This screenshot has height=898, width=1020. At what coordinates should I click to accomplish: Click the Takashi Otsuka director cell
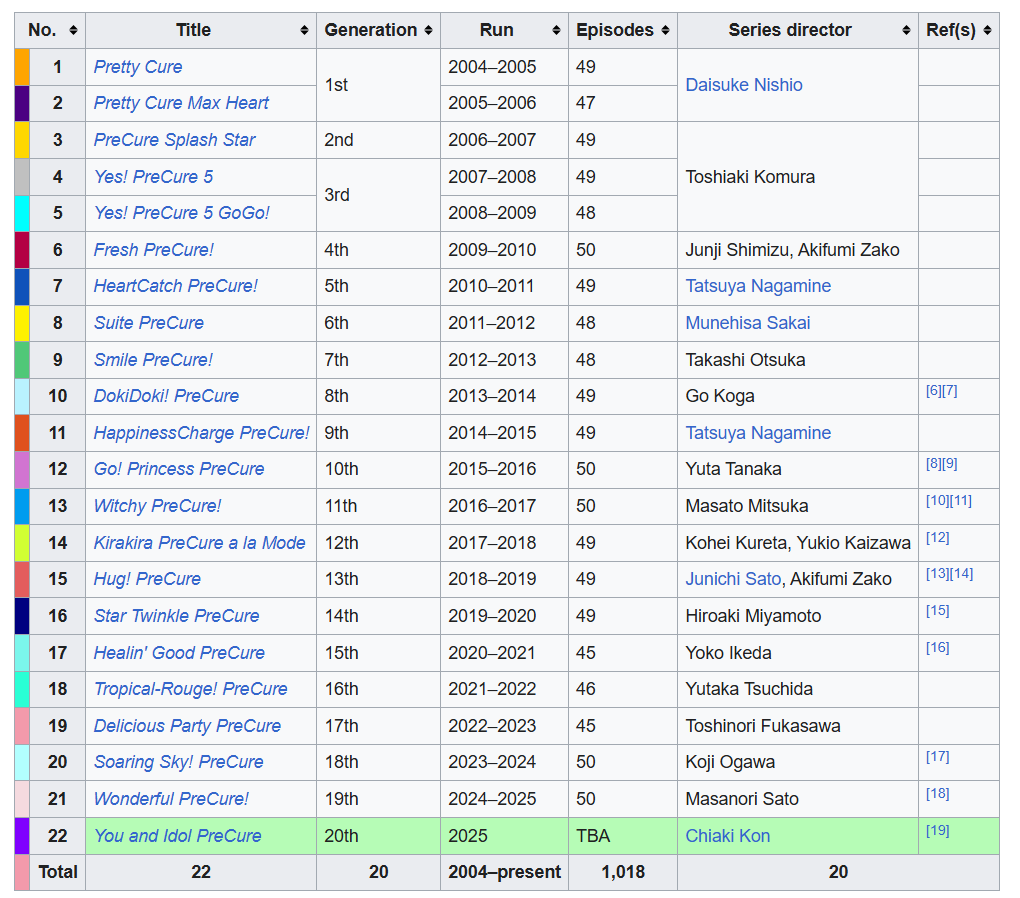pos(798,360)
